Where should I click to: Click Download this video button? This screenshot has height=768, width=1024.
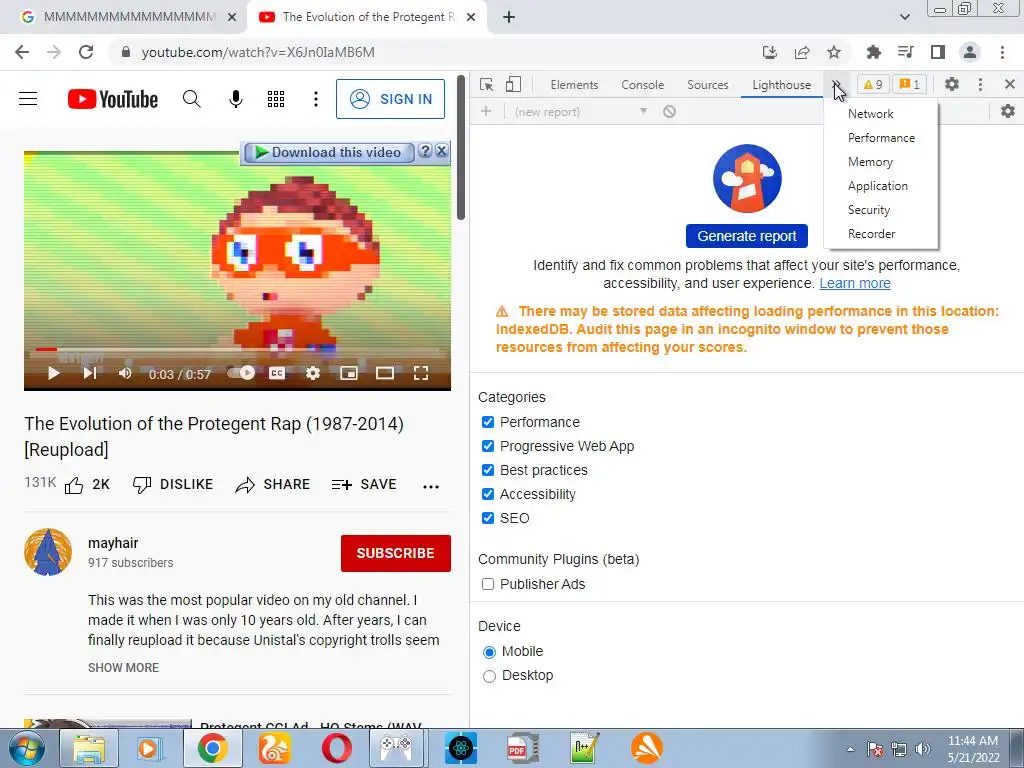328,152
